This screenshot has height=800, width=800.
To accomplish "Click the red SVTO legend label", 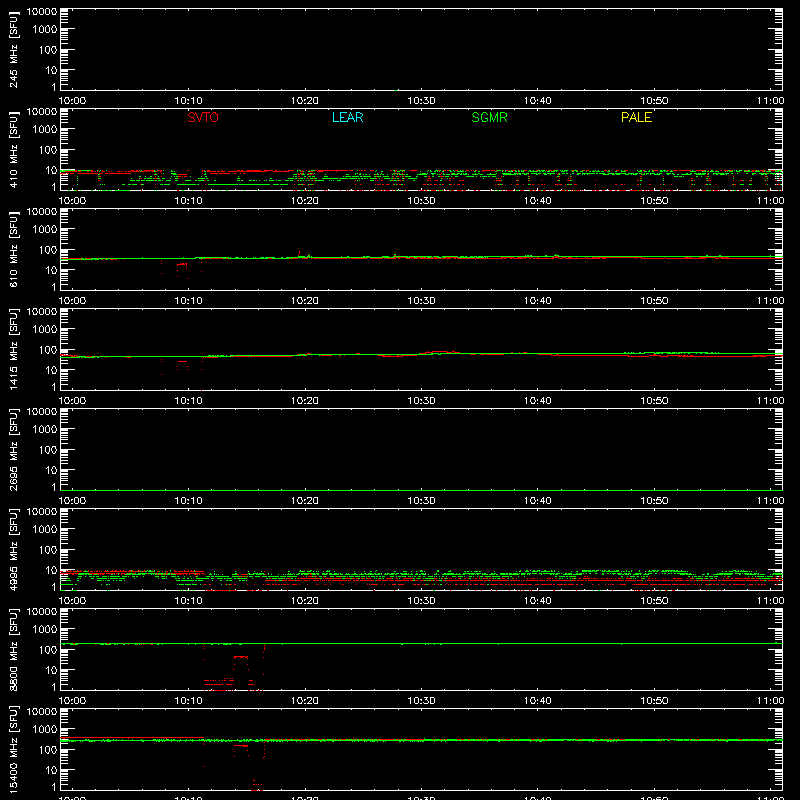I will coord(203,117).
